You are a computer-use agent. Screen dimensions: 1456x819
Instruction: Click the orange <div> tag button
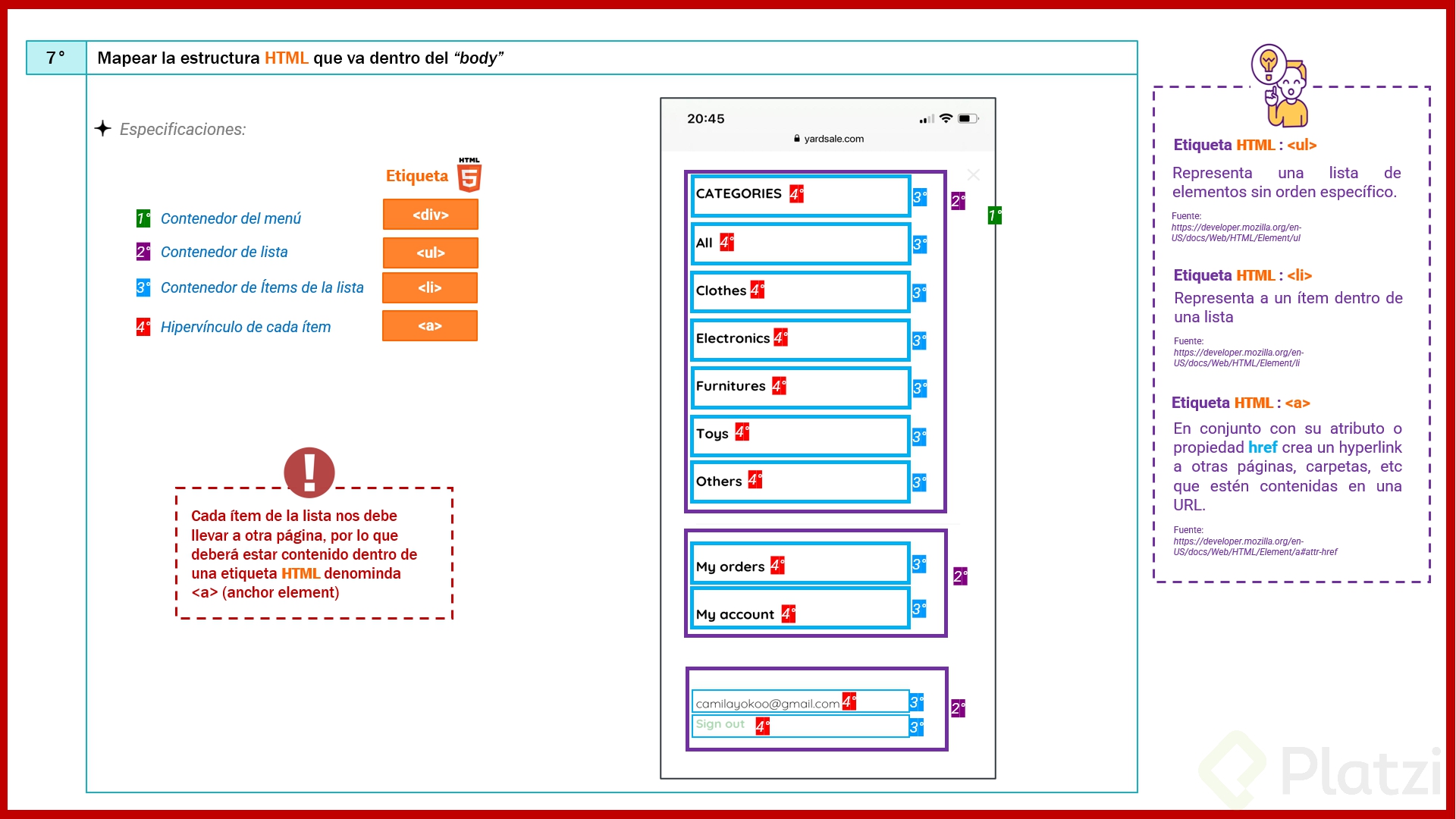429,214
